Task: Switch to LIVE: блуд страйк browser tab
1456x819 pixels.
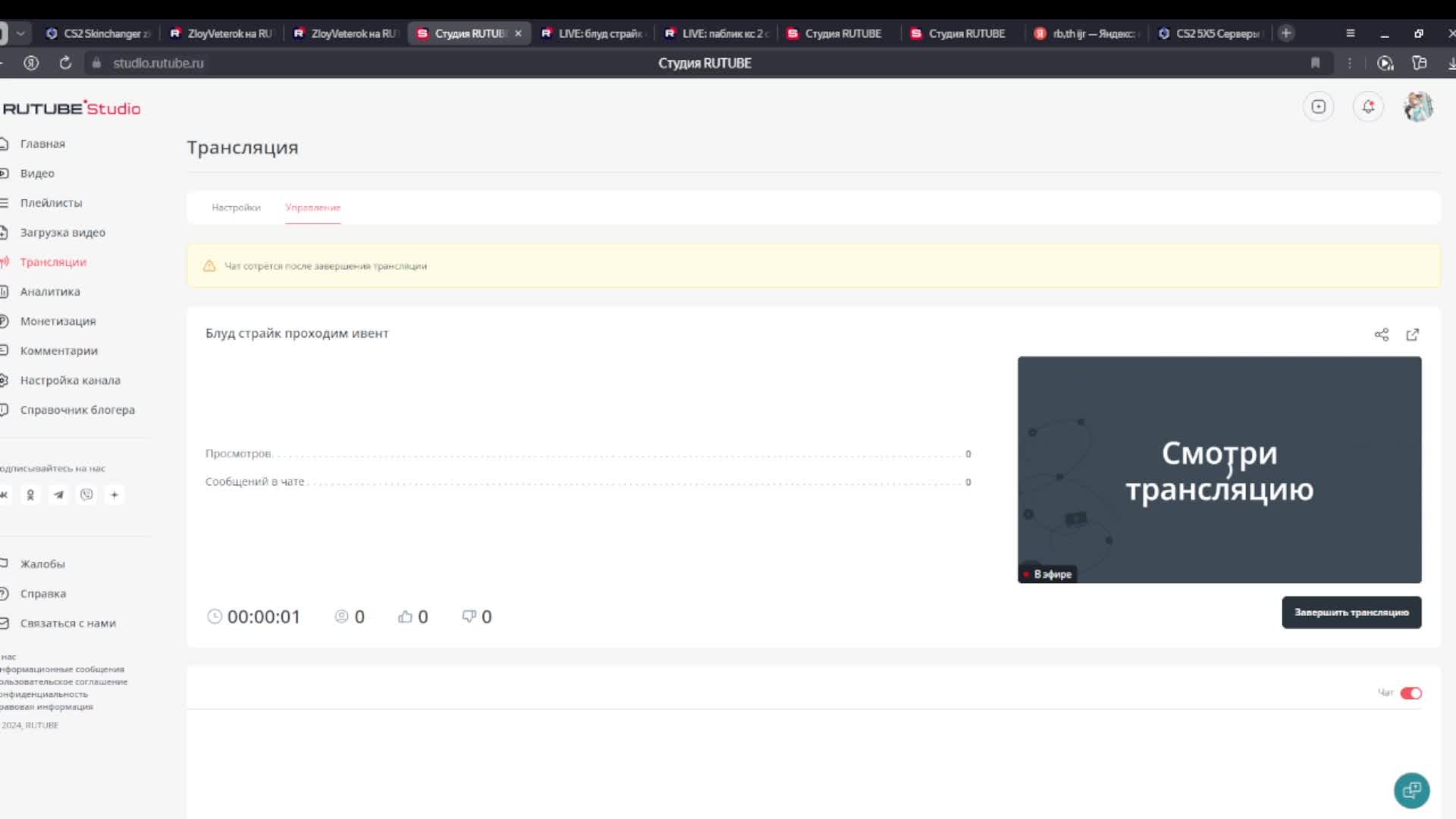Action: [592, 33]
